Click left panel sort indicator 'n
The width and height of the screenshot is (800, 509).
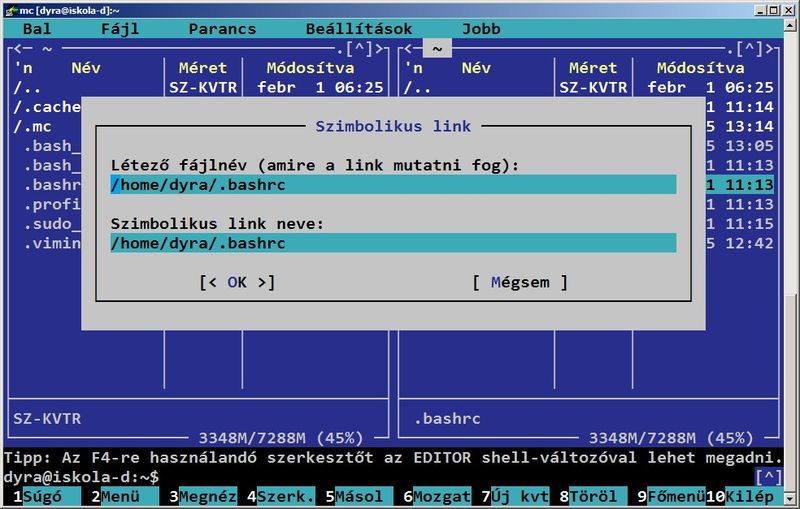coord(23,68)
